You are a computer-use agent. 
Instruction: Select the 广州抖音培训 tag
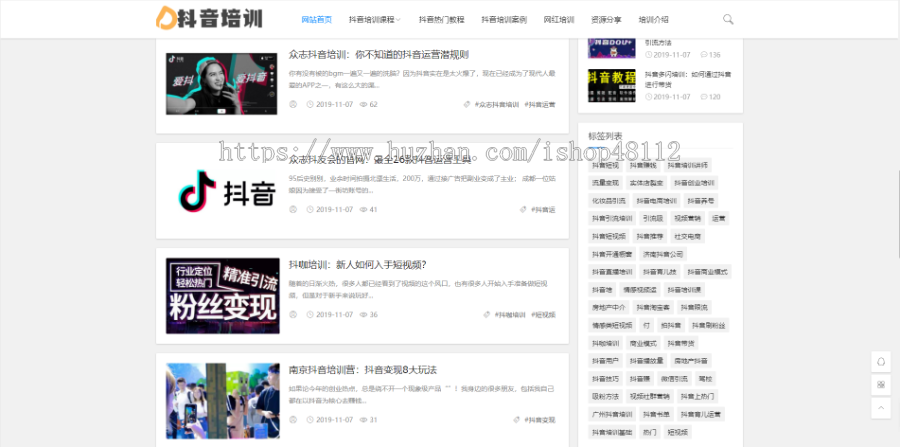point(612,414)
